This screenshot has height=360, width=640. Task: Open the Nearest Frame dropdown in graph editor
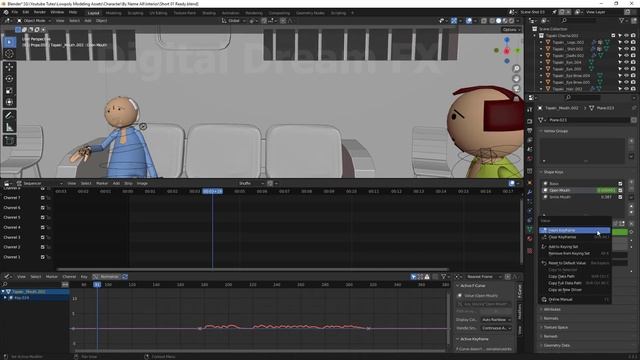[483, 277]
